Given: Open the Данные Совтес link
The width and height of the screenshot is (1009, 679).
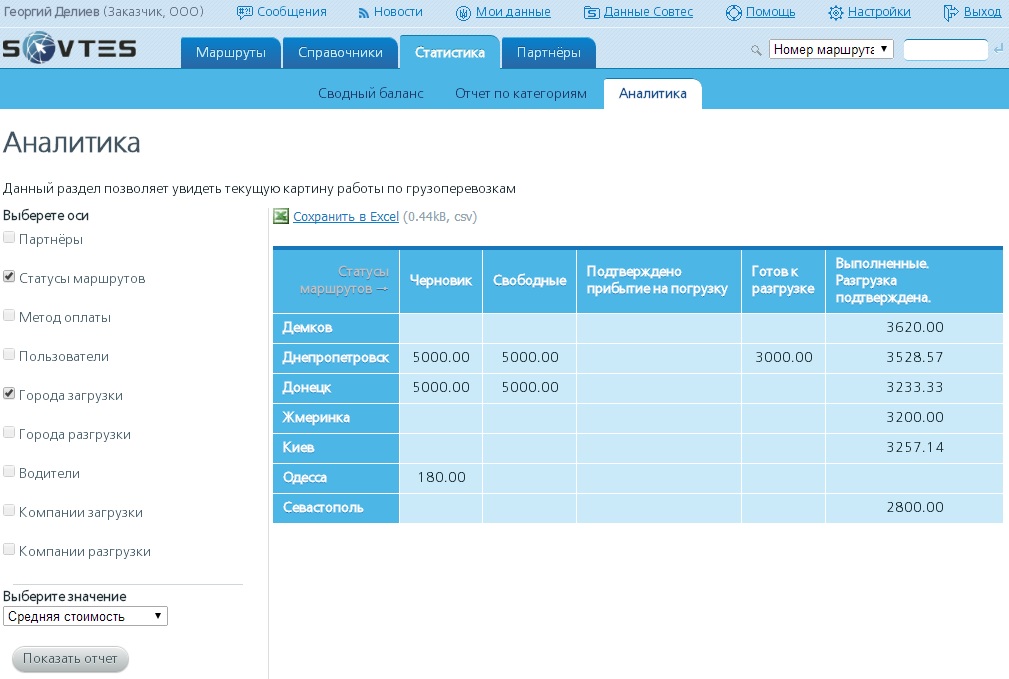Looking at the screenshot, I should (648, 12).
